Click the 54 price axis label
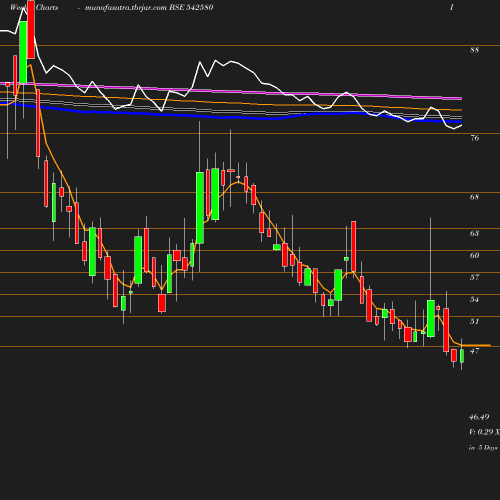The width and height of the screenshot is (500, 500). tap(474, 299)
